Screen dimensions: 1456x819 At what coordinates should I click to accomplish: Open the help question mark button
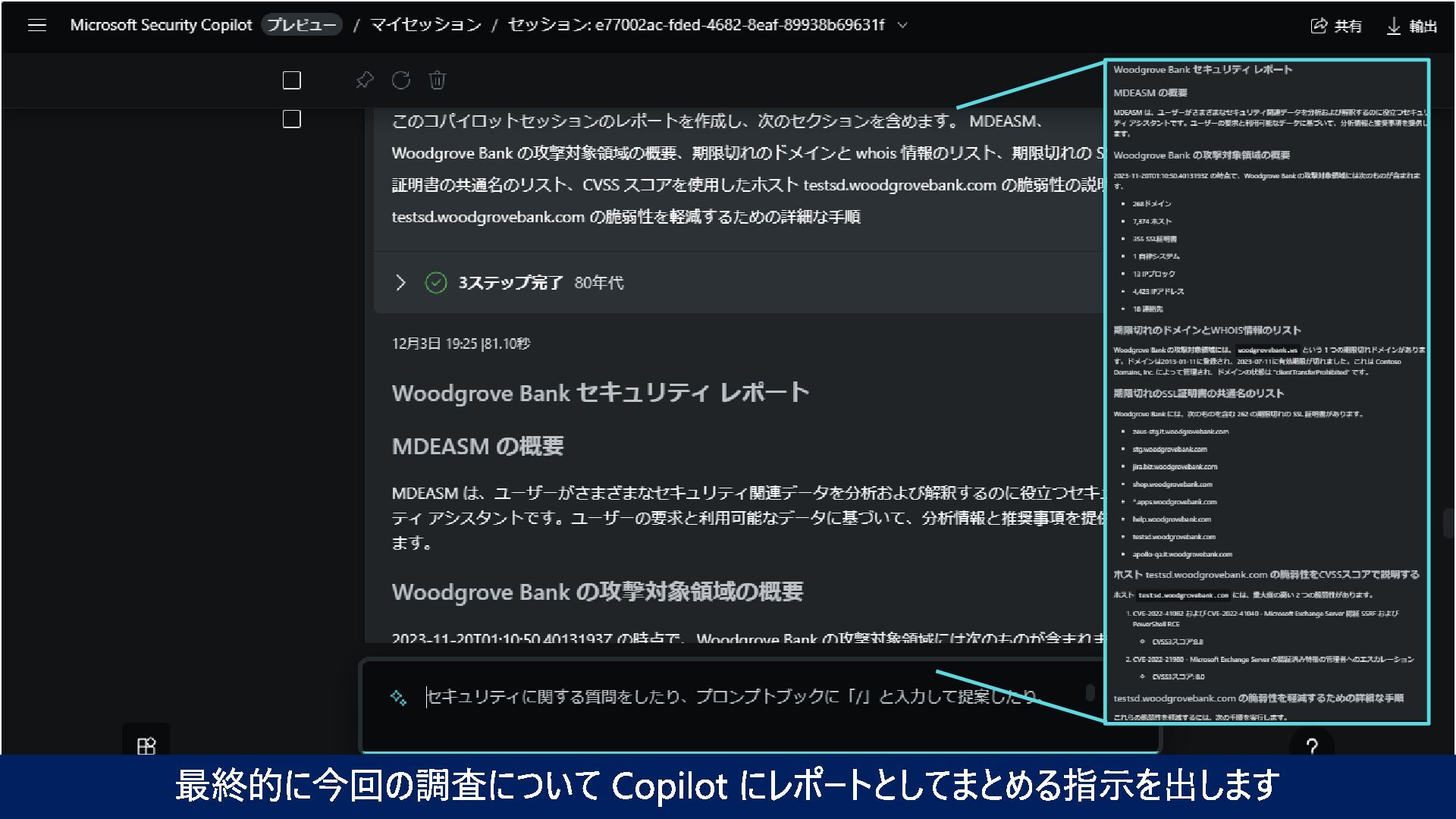pyautogui.click(x=1312, y=746)
